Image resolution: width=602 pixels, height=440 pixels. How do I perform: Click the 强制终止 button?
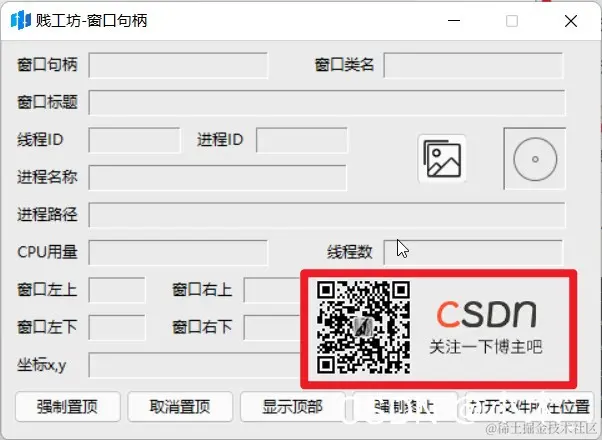click(405, 407)
